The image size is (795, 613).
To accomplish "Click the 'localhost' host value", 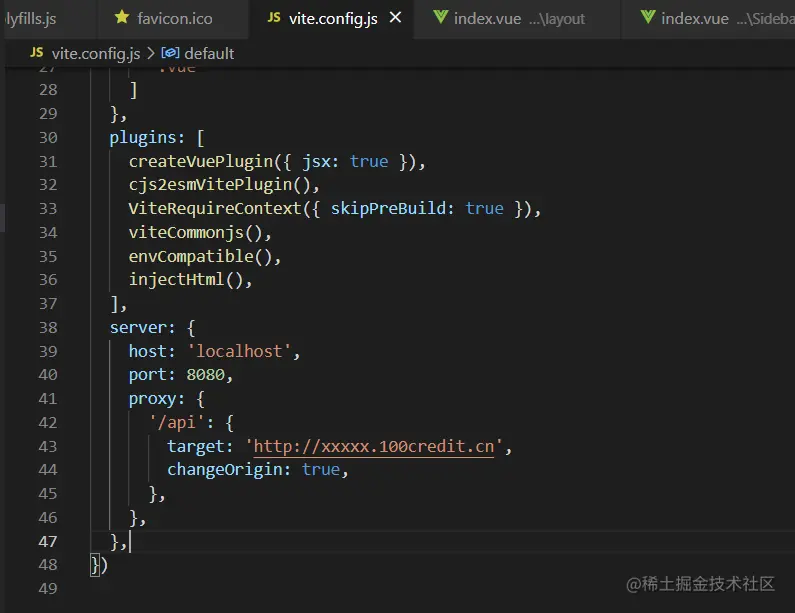I will click(239, 351).
